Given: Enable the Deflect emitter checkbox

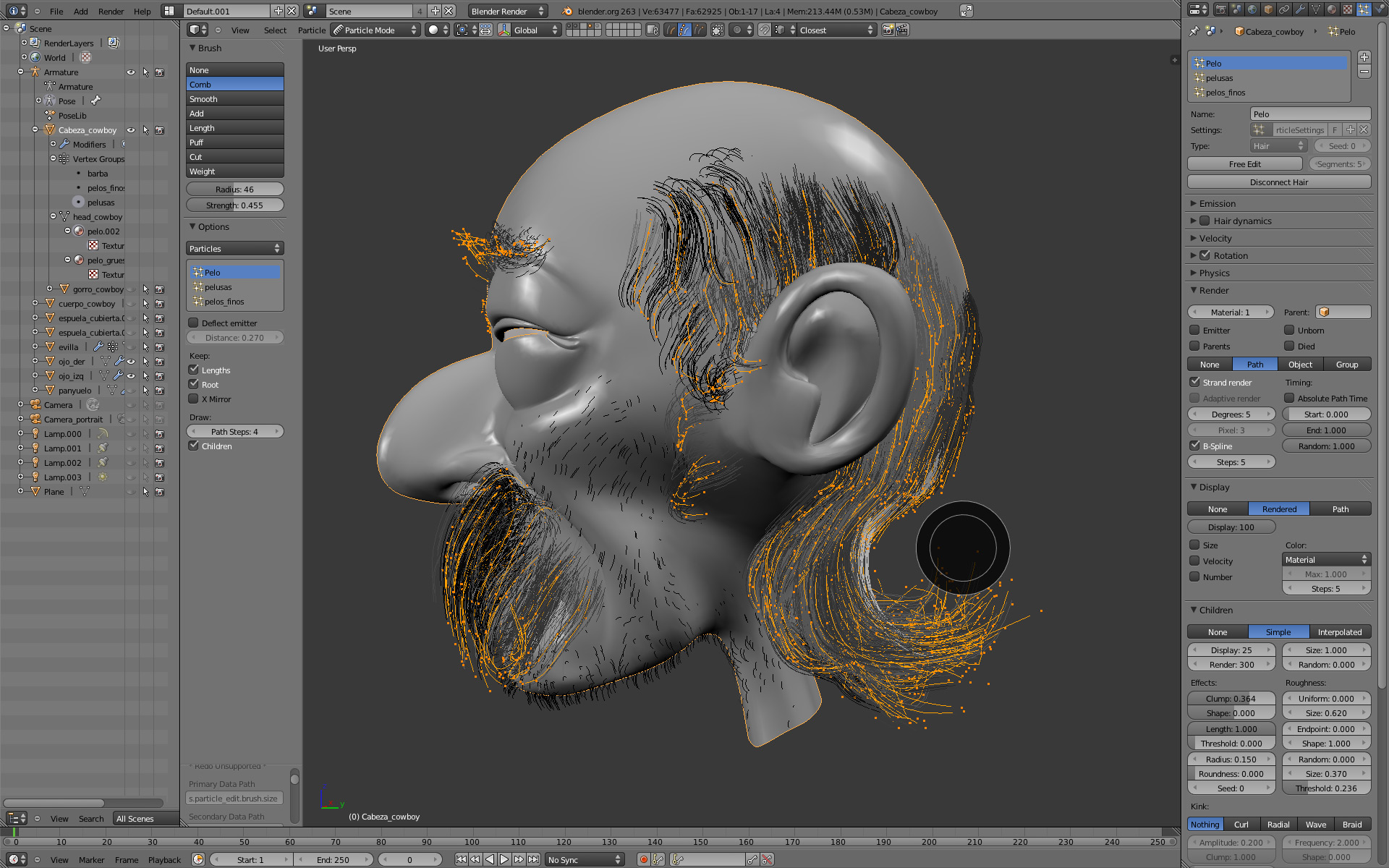Looking at the screenshot, I should coord(193,323).
